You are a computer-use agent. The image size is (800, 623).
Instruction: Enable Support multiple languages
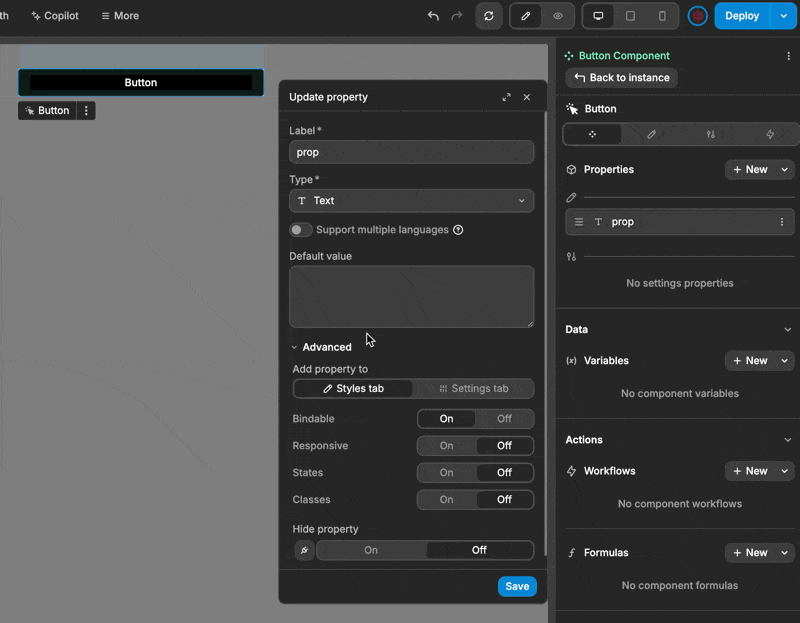click(300, 229)
